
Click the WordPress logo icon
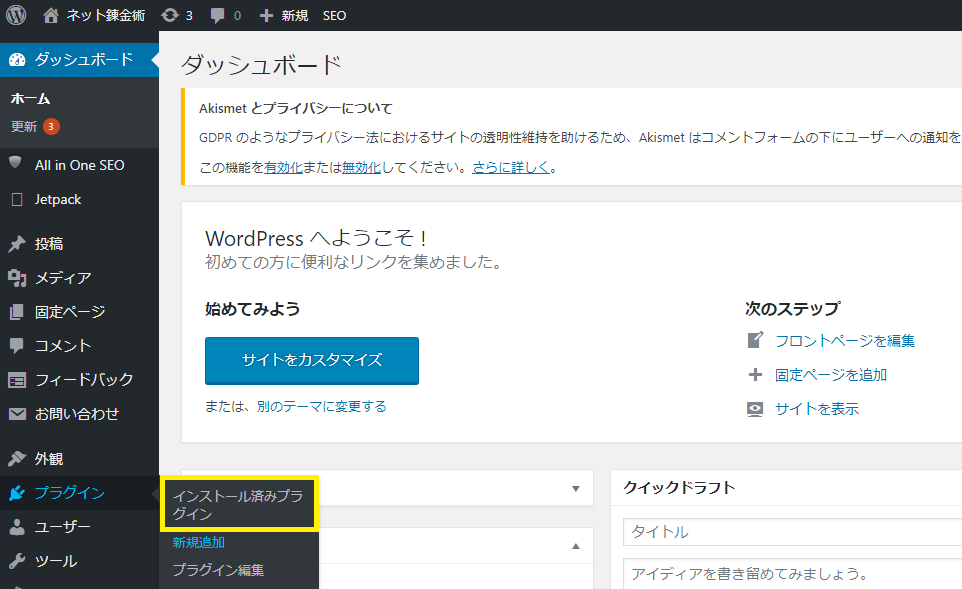(16, 15)
